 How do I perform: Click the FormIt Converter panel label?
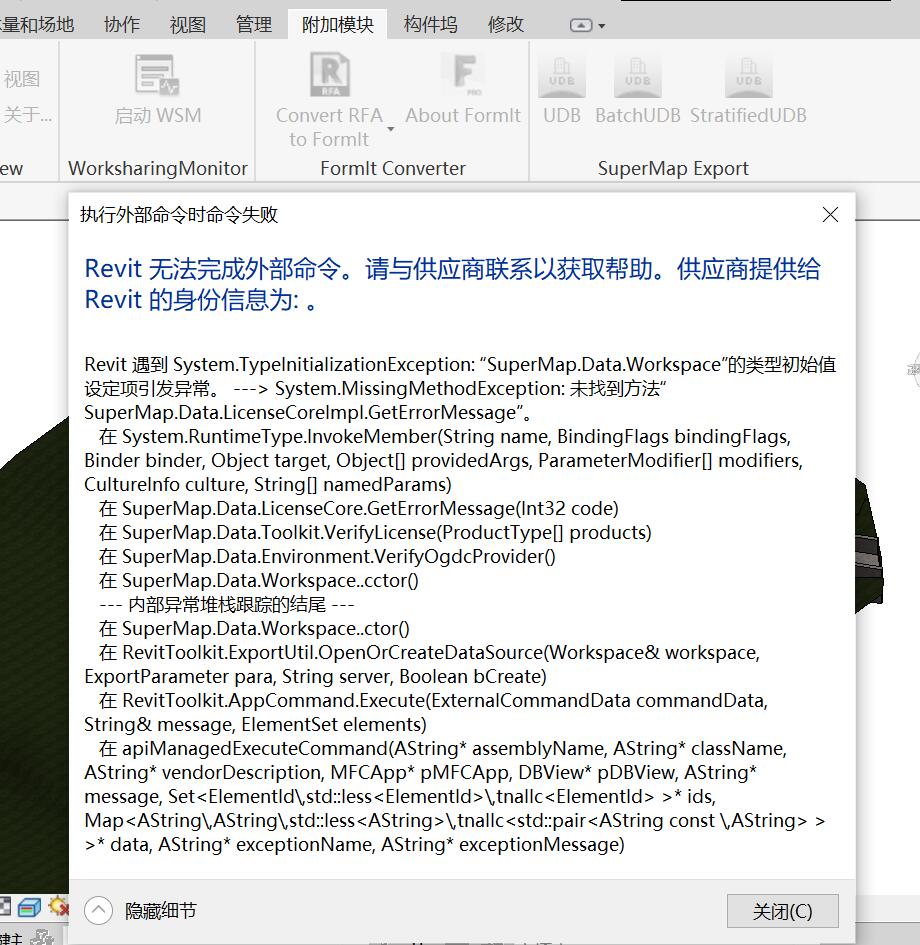coord(393,168)
